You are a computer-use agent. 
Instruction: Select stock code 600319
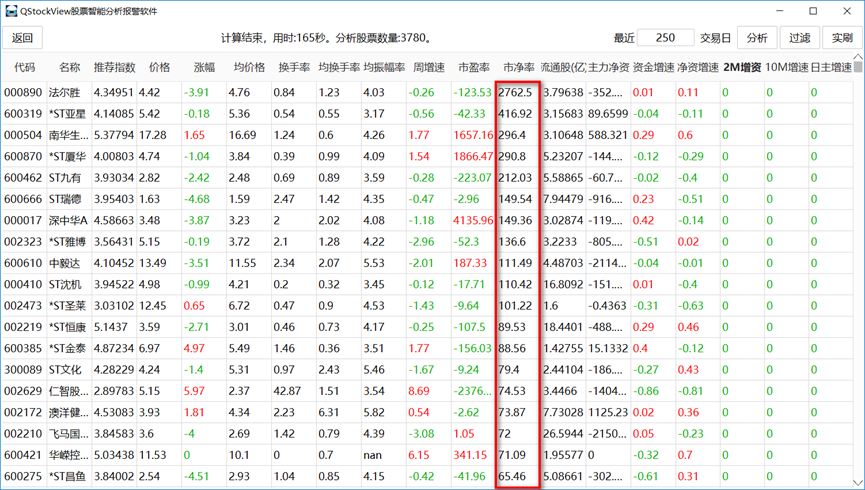[x=23, y=114]
